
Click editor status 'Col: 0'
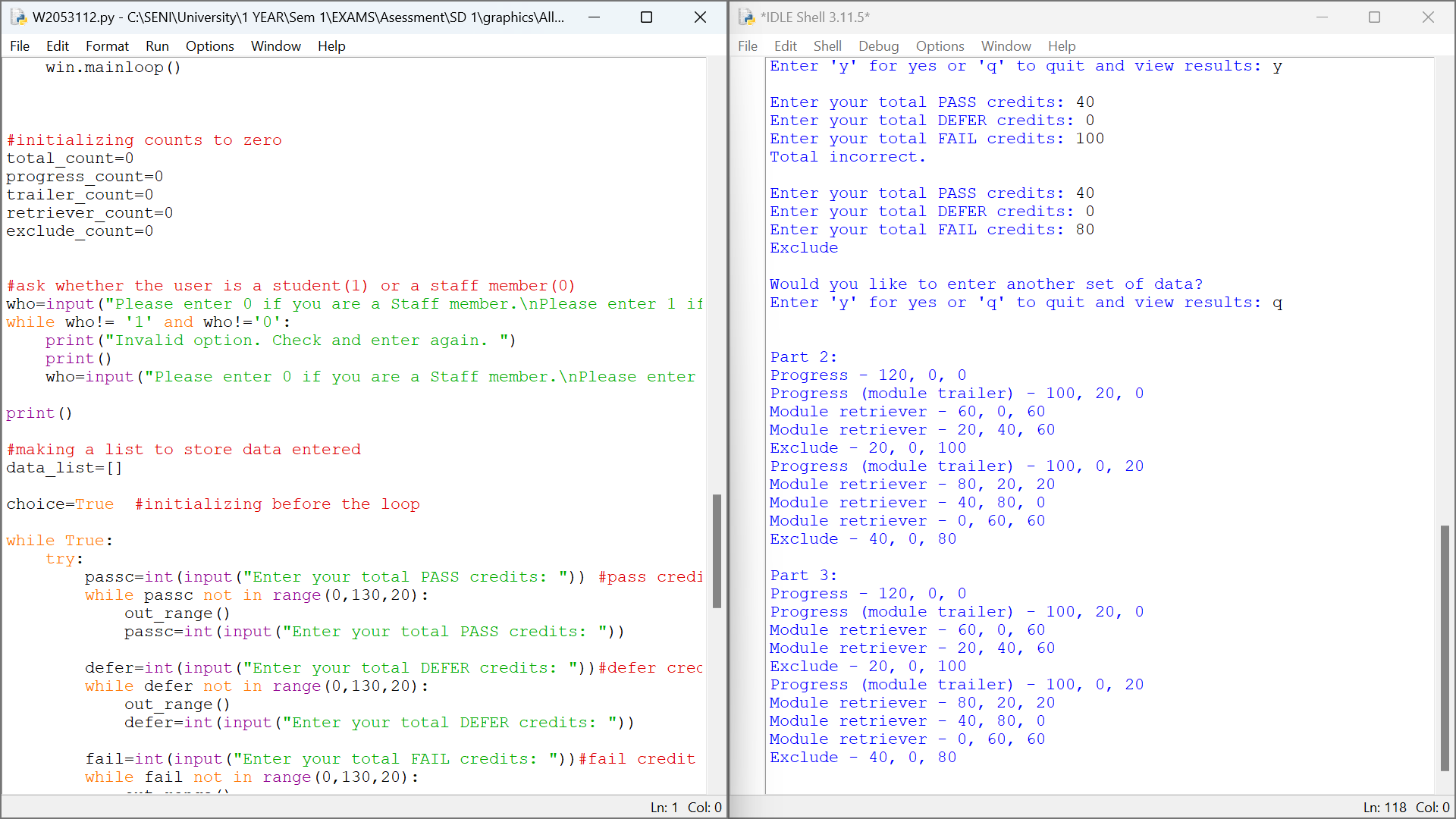704,808
